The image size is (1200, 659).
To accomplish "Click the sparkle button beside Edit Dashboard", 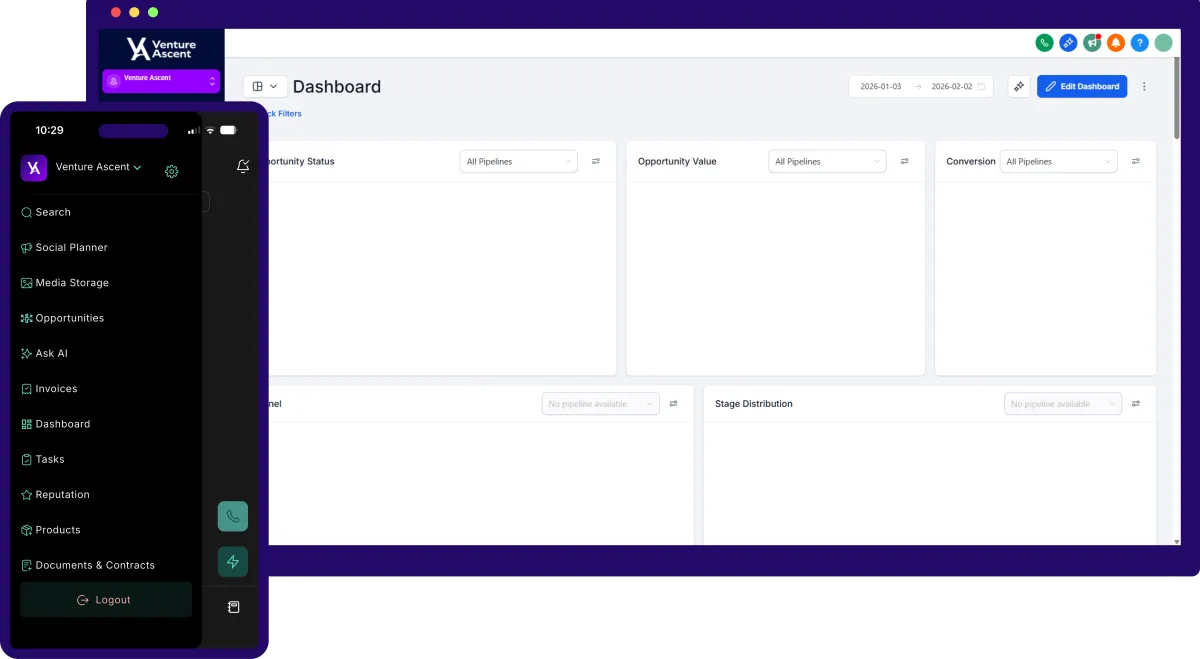I will pyautogui.click(x=1019, y=87).
